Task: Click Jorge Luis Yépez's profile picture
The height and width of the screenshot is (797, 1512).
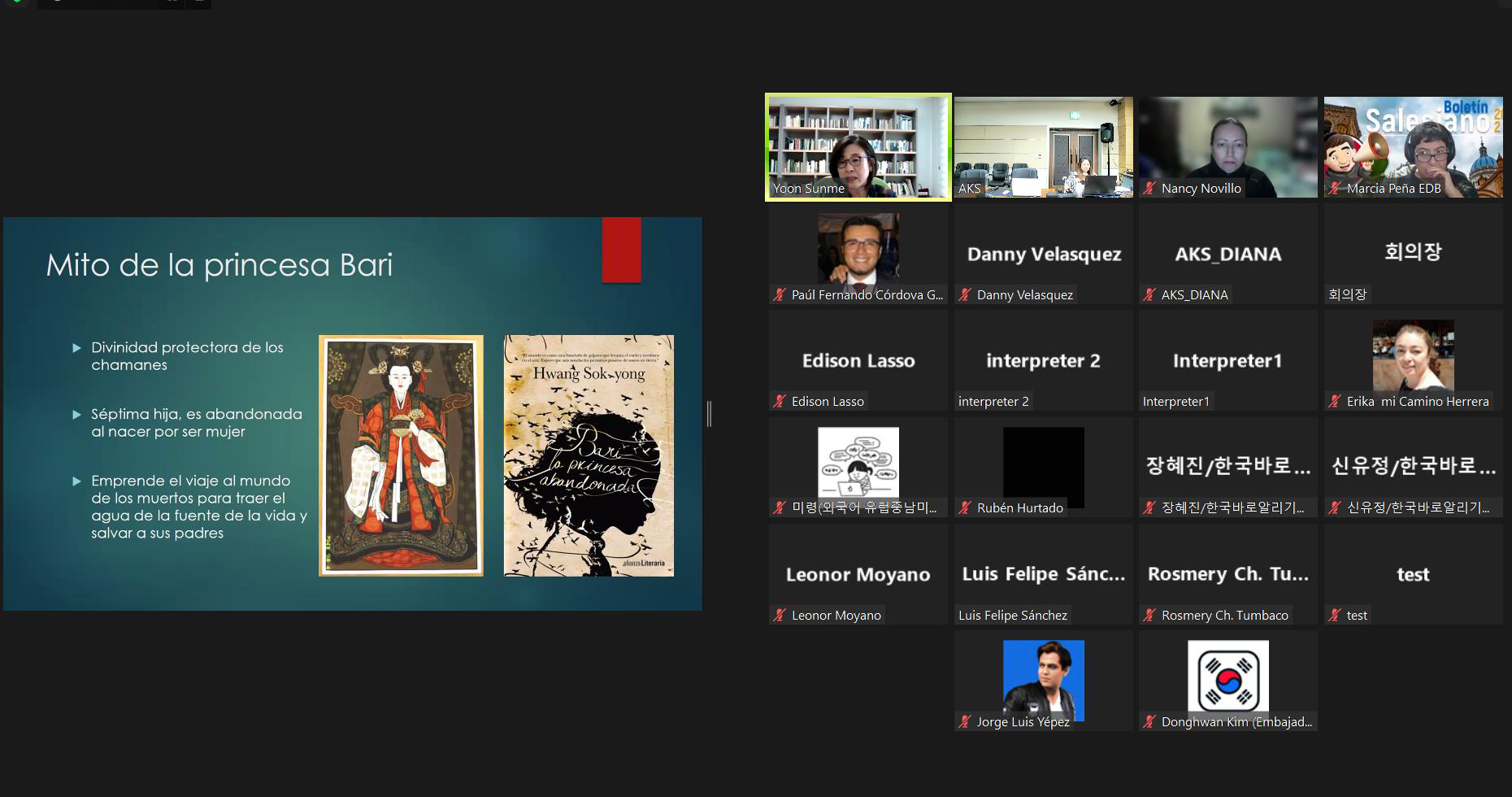Action: [1044, 679]
